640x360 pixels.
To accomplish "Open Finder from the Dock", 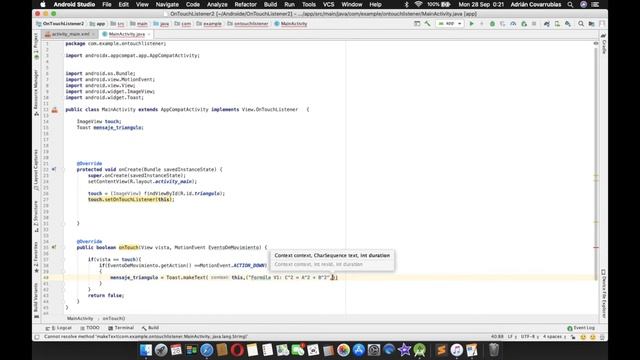I will [x=146, y=350].
